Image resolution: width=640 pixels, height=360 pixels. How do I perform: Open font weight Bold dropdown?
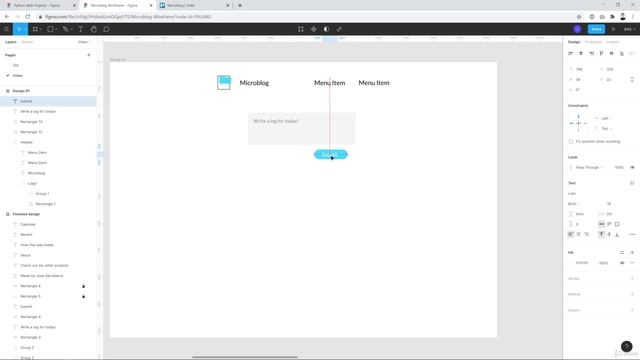click(x=574, y=204)
